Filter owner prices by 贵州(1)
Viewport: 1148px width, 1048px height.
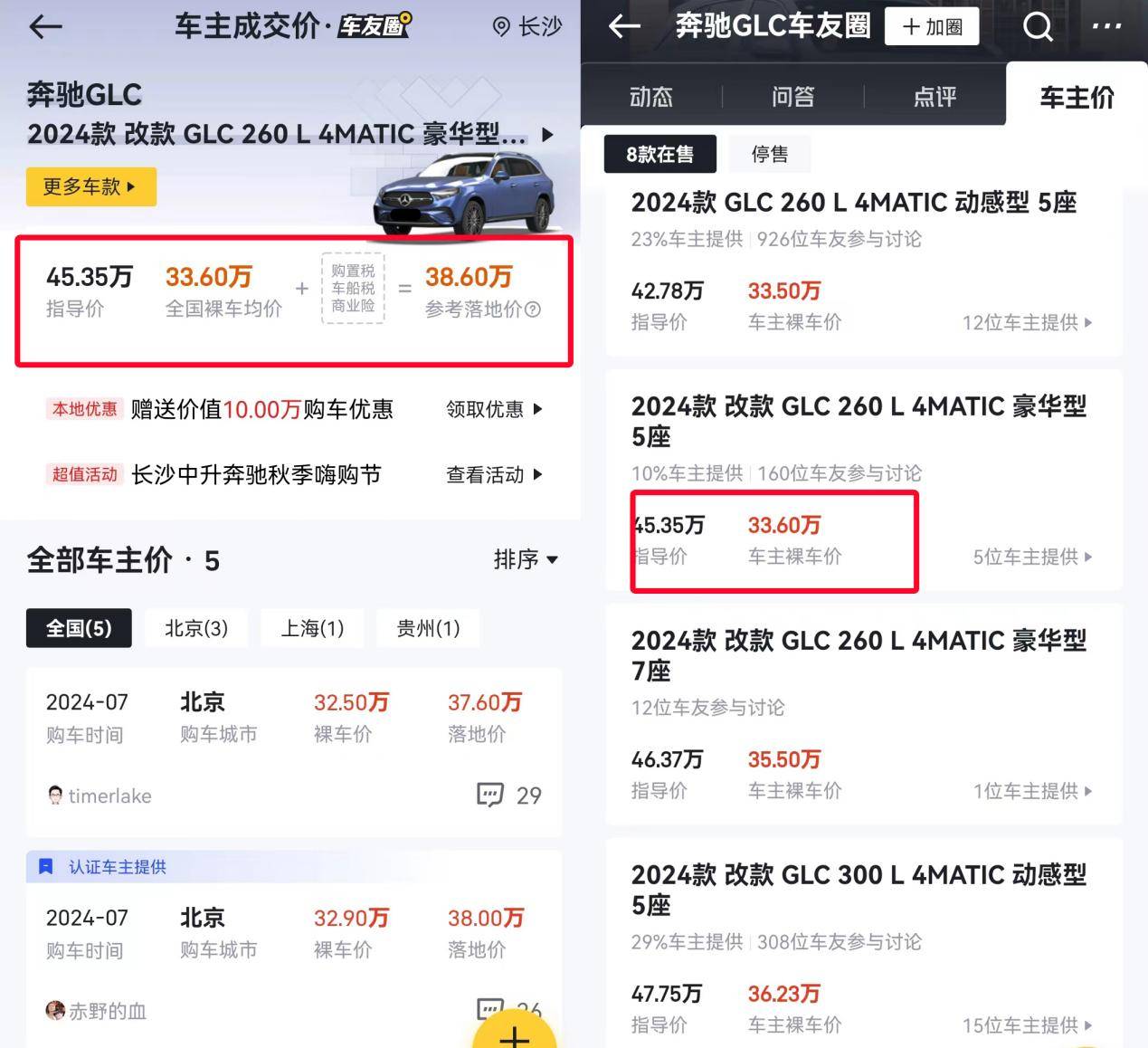coord(428,628)
